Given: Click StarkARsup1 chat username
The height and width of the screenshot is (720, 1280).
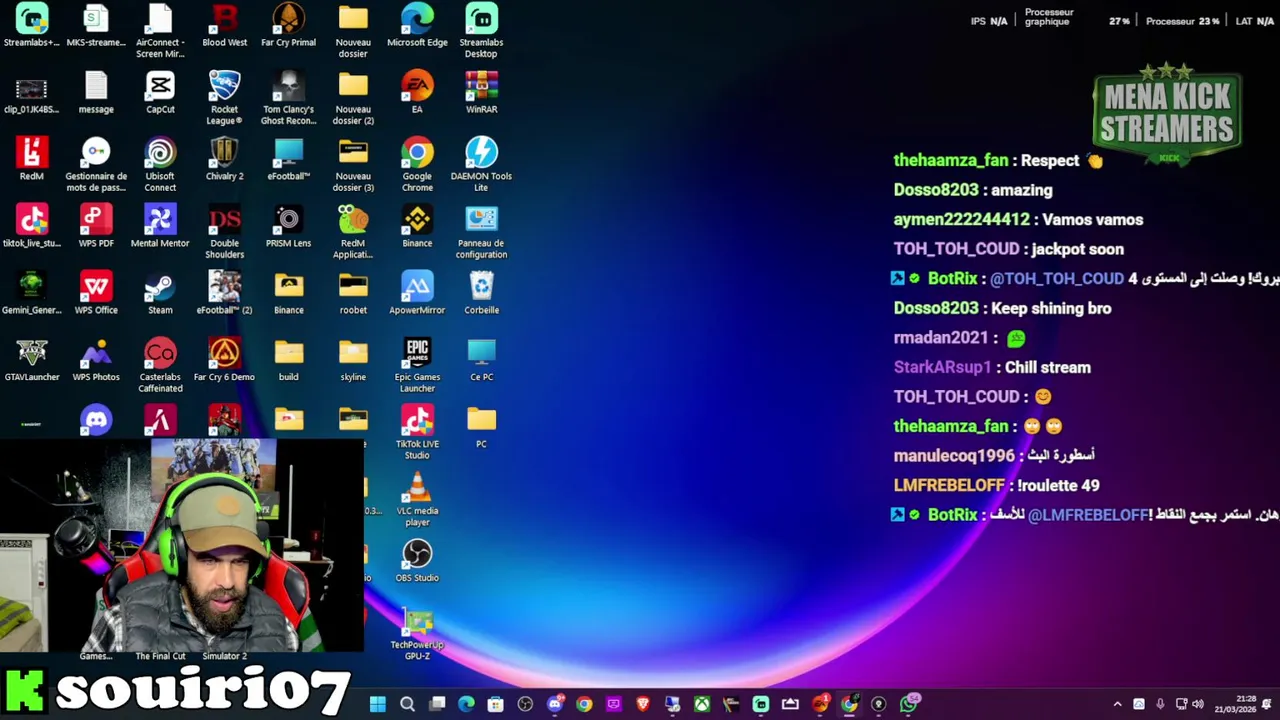Looking at the screenshot, I should coord(942,367).
